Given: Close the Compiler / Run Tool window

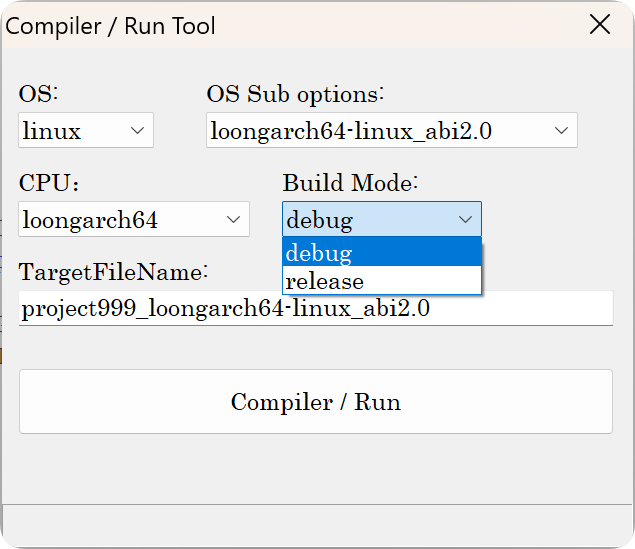Looking at the screenshot, I should (600, 25).
